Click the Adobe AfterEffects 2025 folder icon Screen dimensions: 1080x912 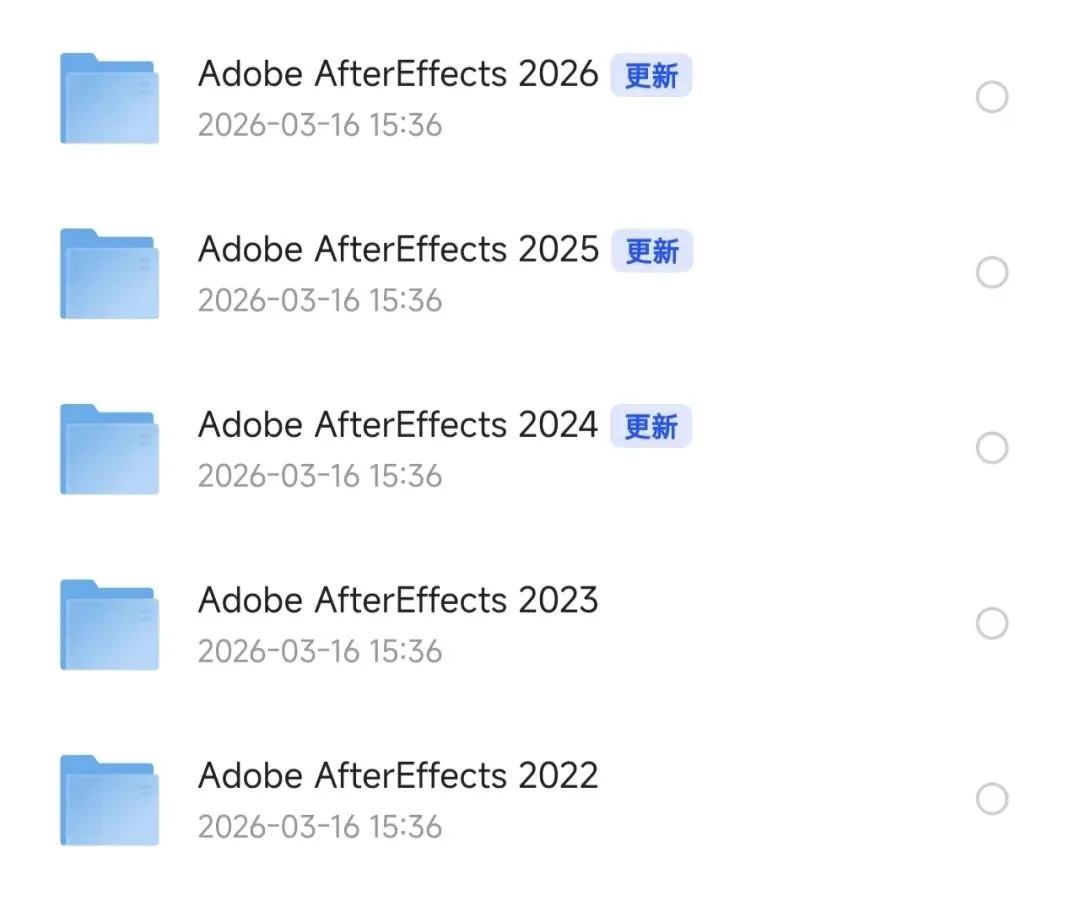coord(109,274)
